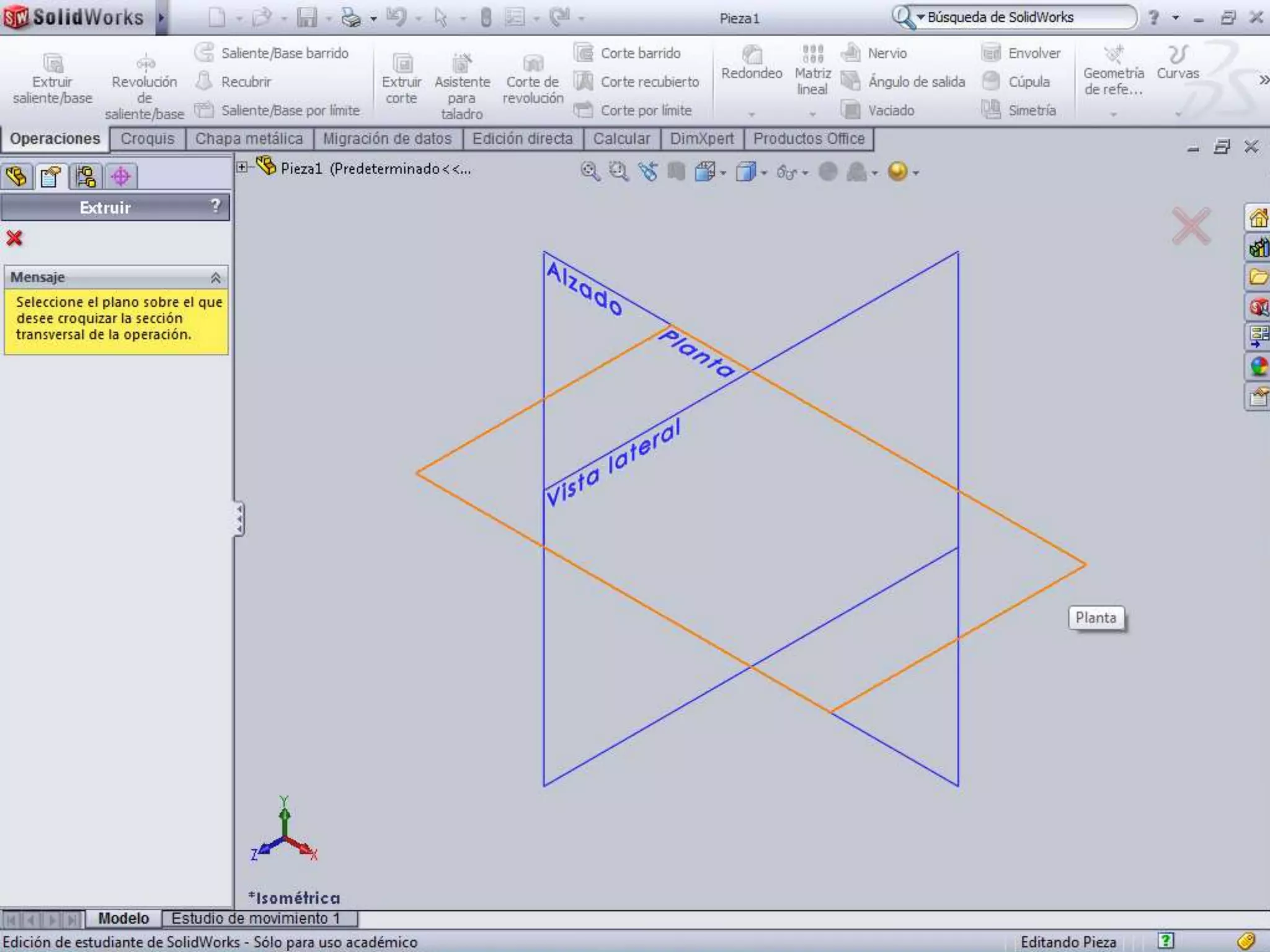Screen dimensions: 1270x952
Task: Select the Alzado plane label in viewport
Action: coord(584,288)
